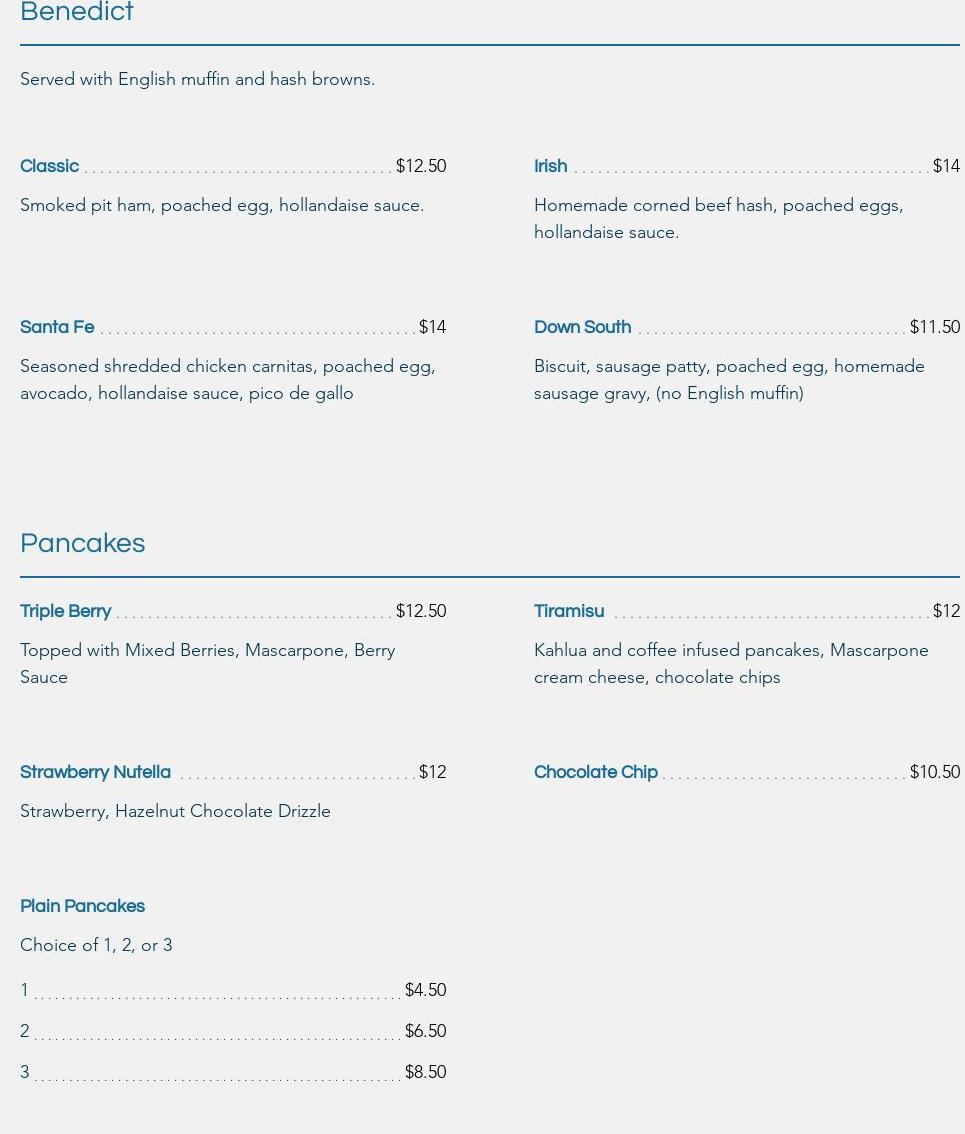Click the $12.50 Classic benedict price

click(421, 166)
